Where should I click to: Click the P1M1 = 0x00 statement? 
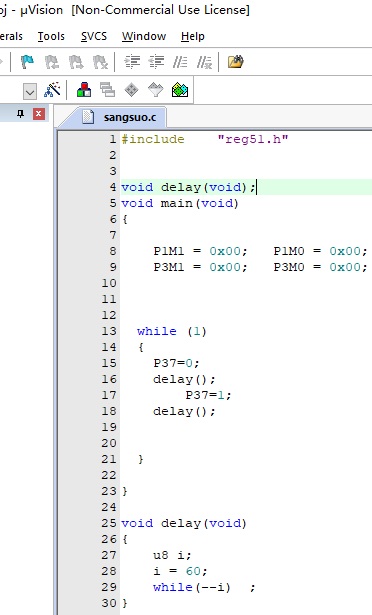point(200,251)
